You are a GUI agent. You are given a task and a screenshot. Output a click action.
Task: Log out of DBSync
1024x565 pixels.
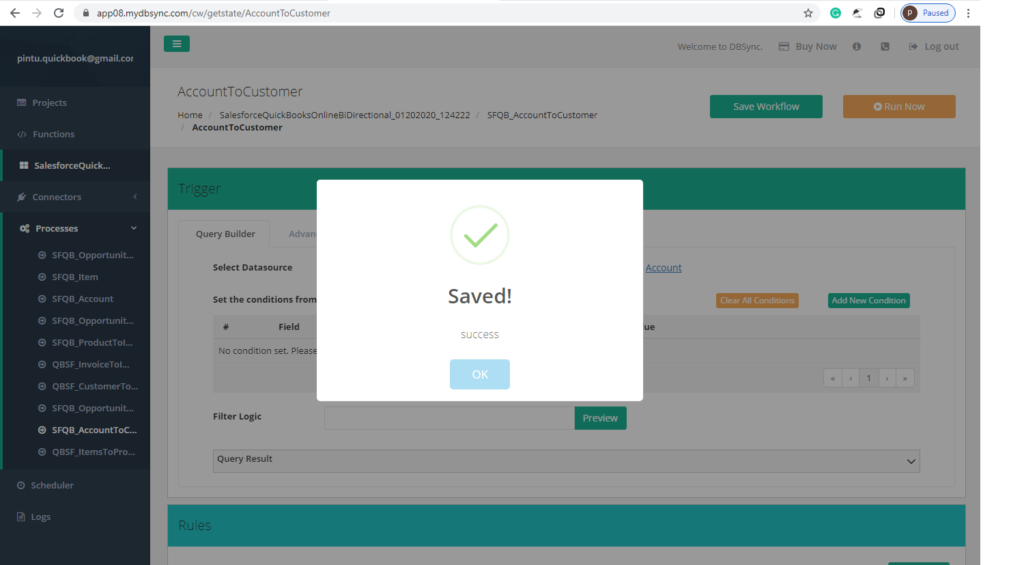tap(934, 46)
